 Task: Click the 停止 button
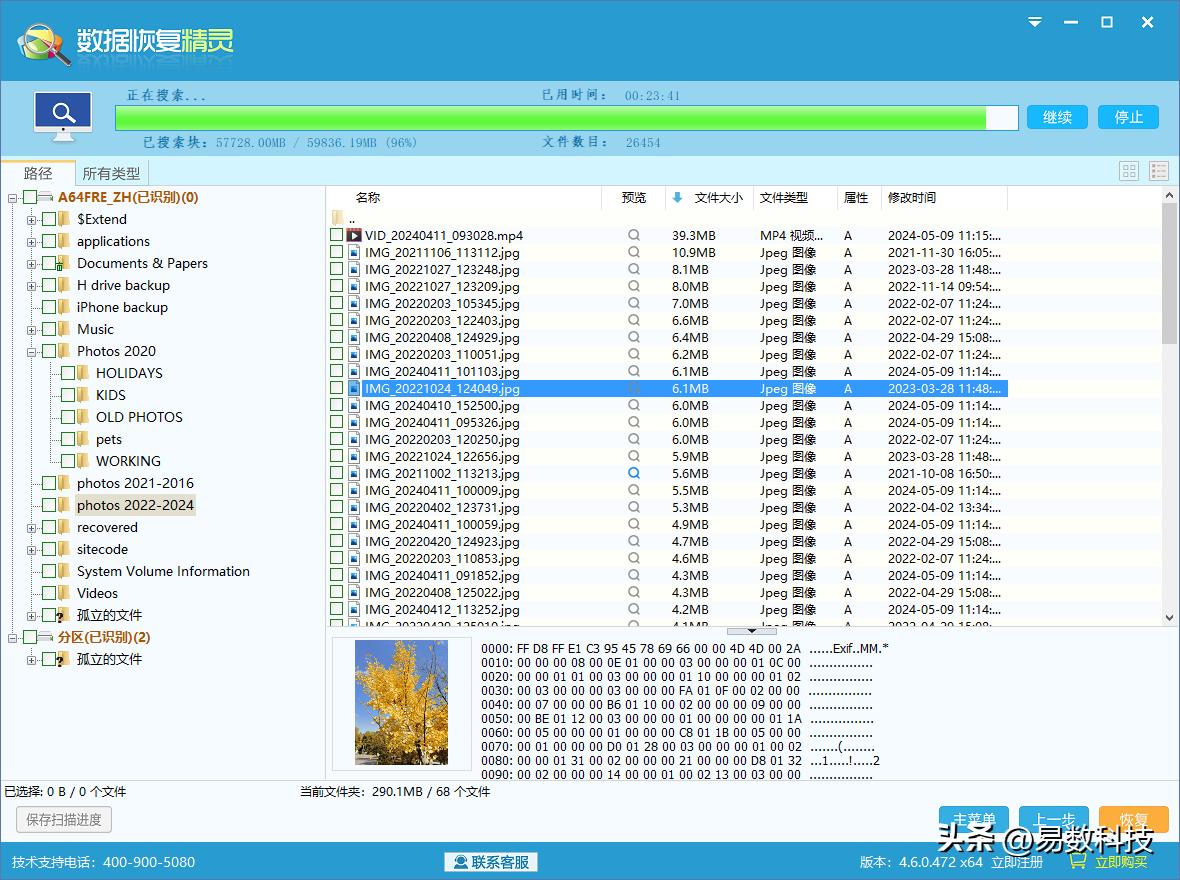(1128, 117)
